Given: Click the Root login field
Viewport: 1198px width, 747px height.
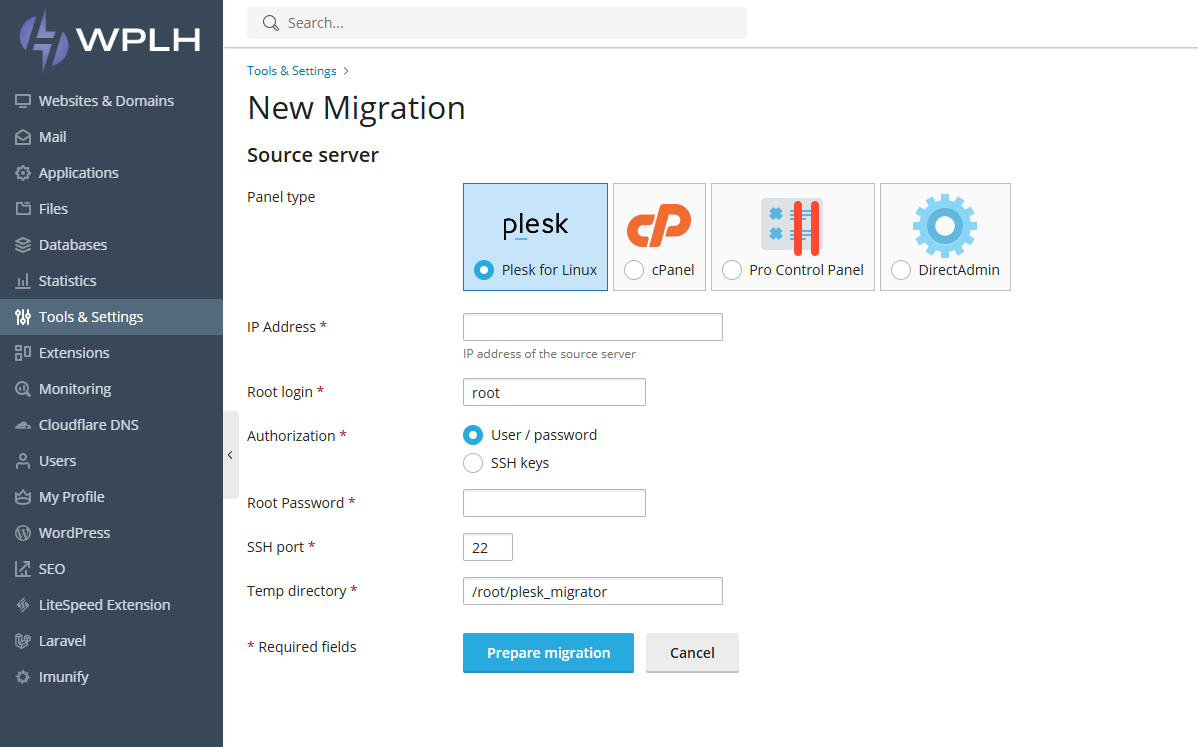Looking at the screenshot, I should (x=554, y=392).
